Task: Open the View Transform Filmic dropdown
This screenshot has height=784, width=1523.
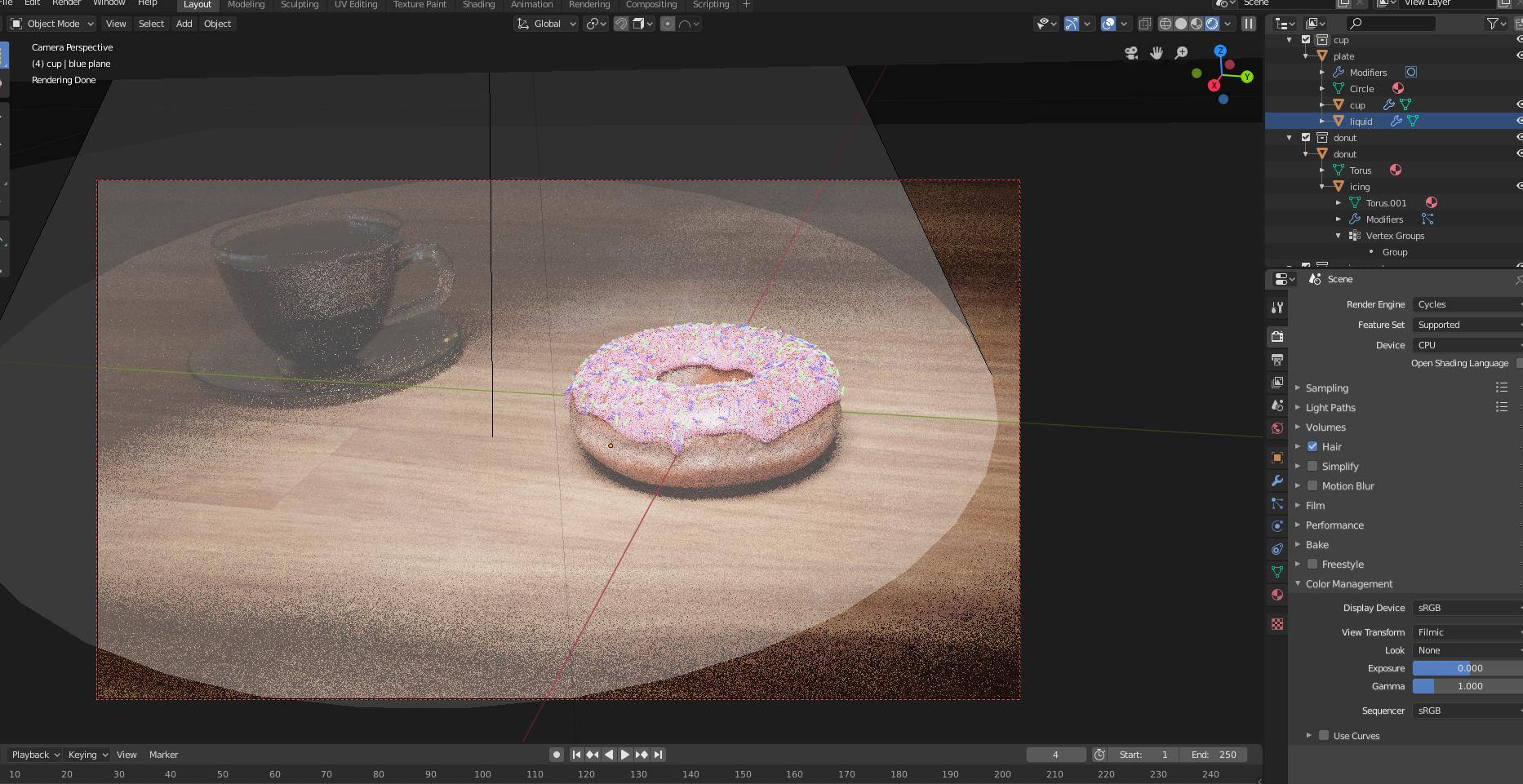Action: pyautogui.click(x=1467, y=632)
